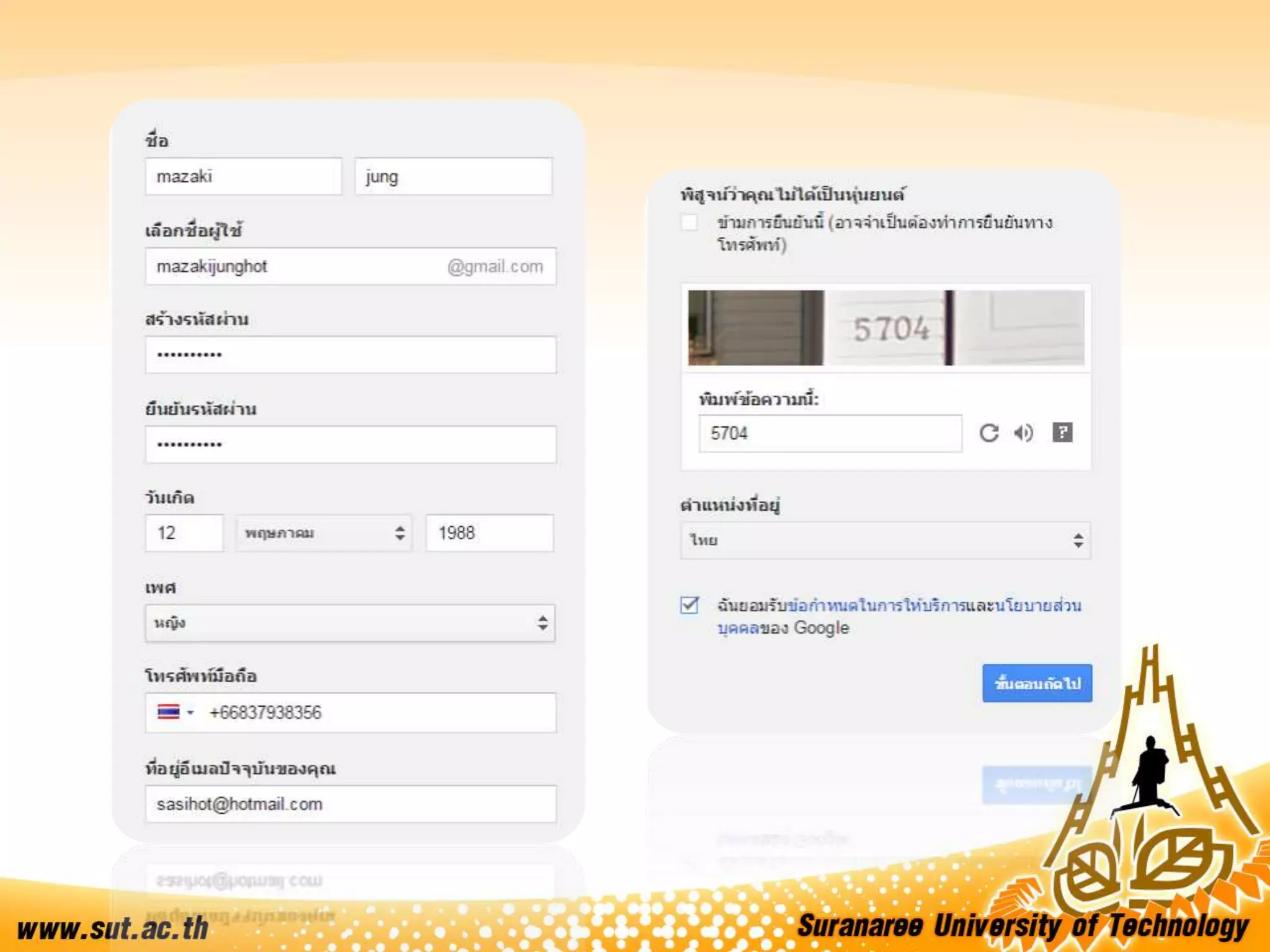This screenshot has height=952, width=1270.
Task: Click the last name field with jung
Action: [453, 177]
